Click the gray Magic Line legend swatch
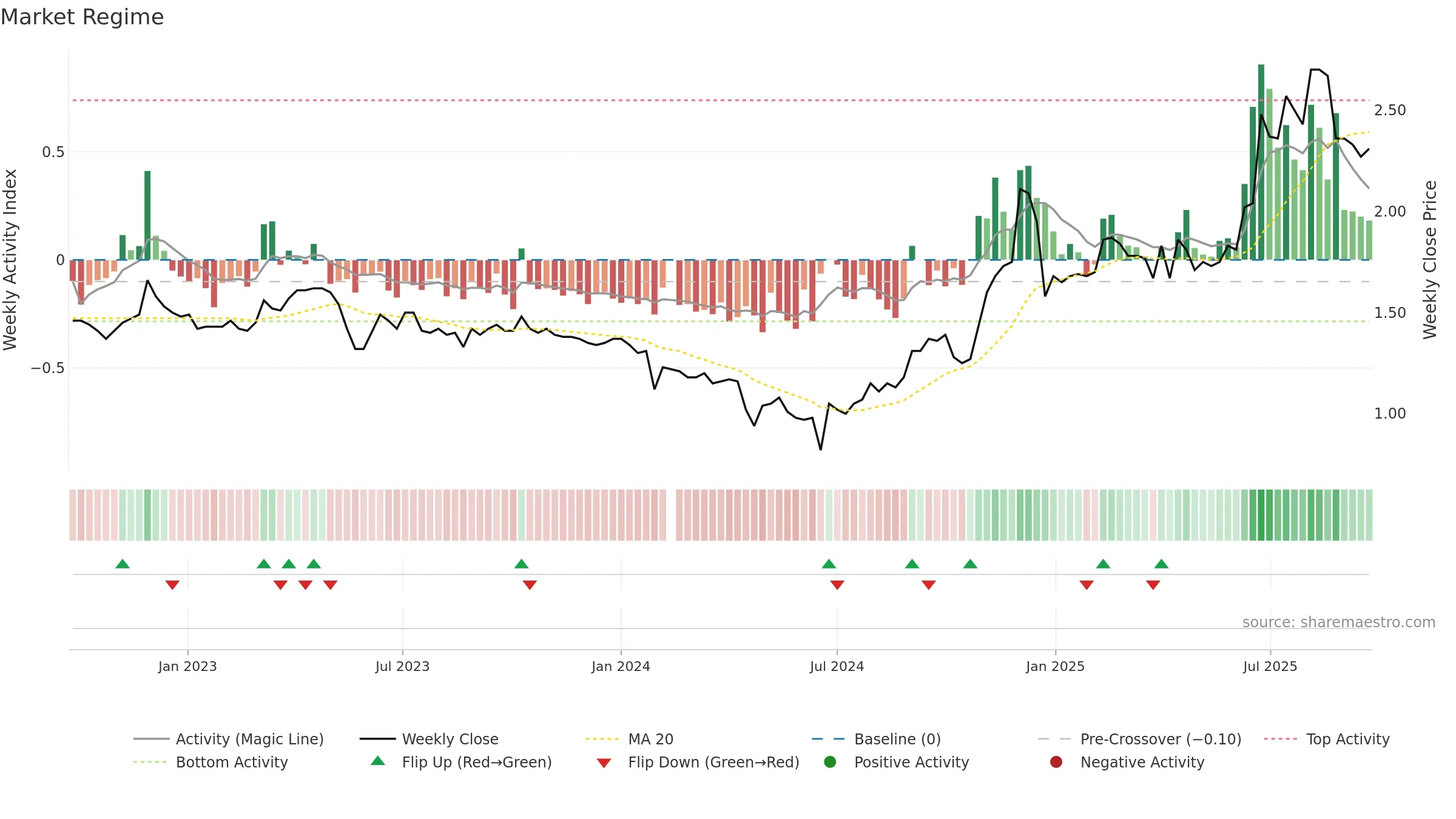The height and width of the screenshot is (819, 1456). [x=151, y=739]
